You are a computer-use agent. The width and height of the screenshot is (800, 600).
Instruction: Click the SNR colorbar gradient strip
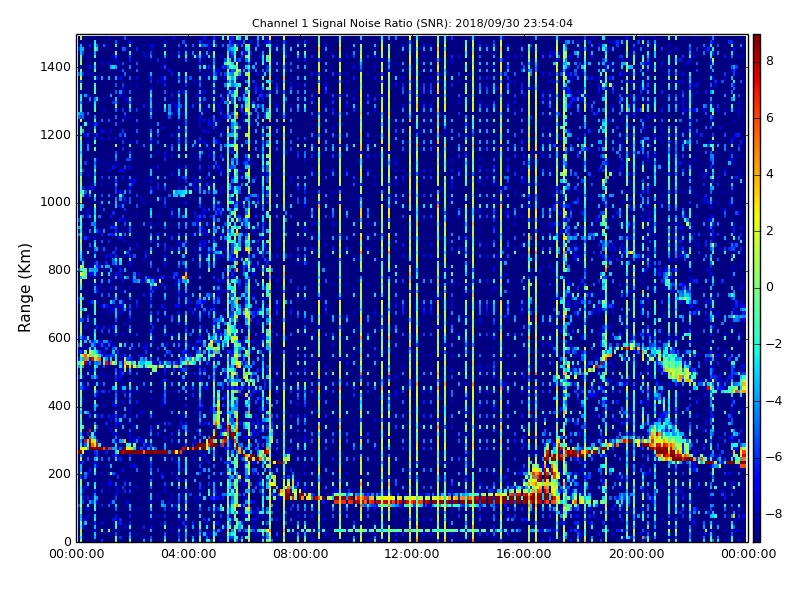click(x=757, y=288)
